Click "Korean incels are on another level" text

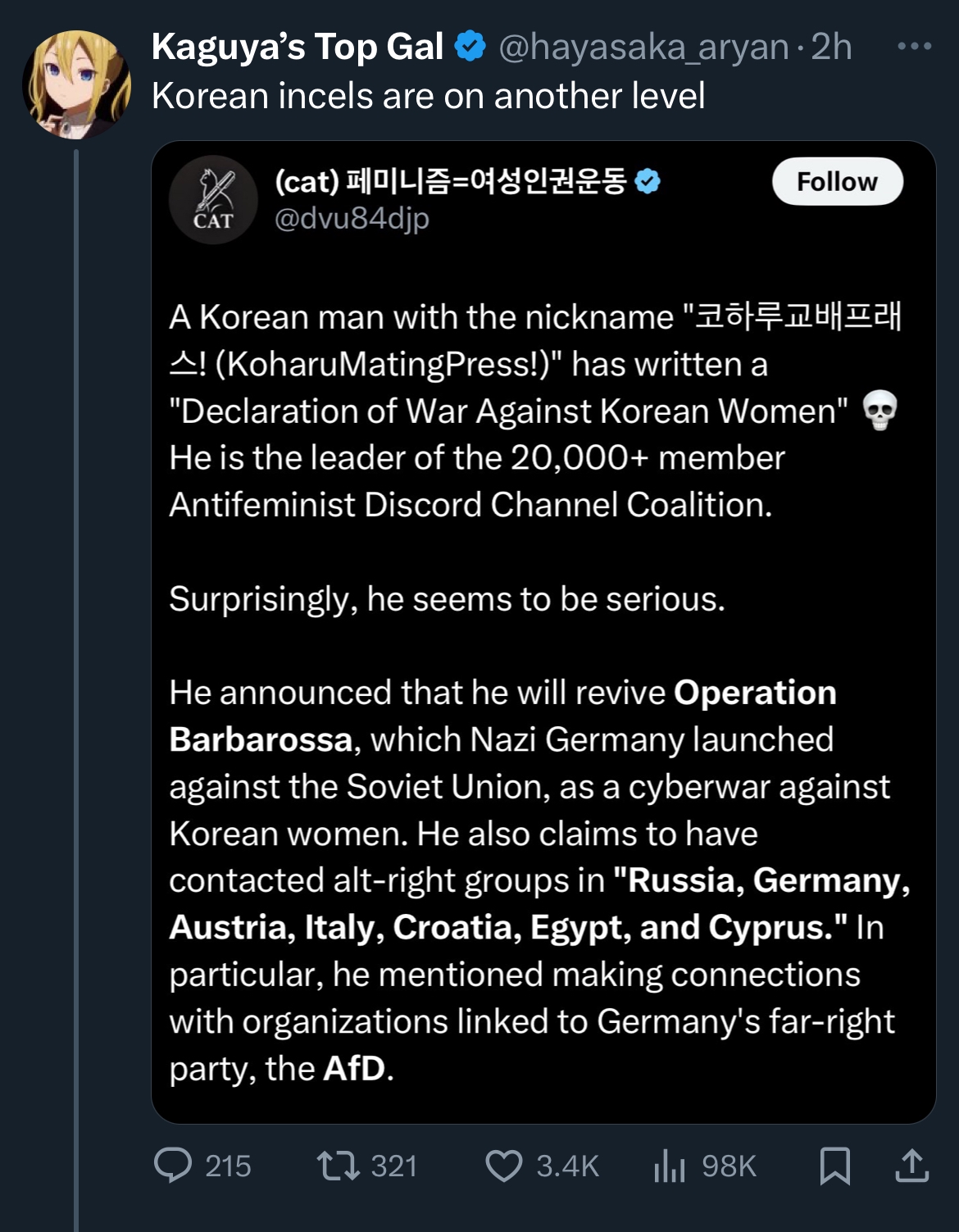tap(428, 96)
